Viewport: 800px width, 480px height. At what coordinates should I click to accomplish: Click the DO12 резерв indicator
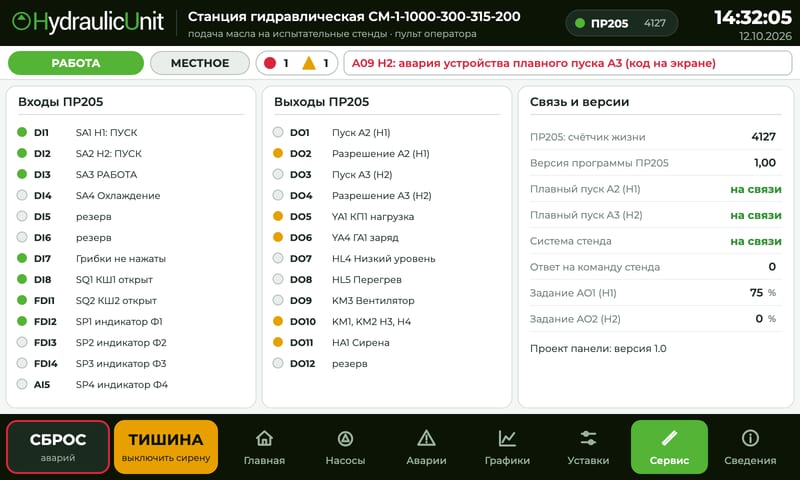[278, 363]
